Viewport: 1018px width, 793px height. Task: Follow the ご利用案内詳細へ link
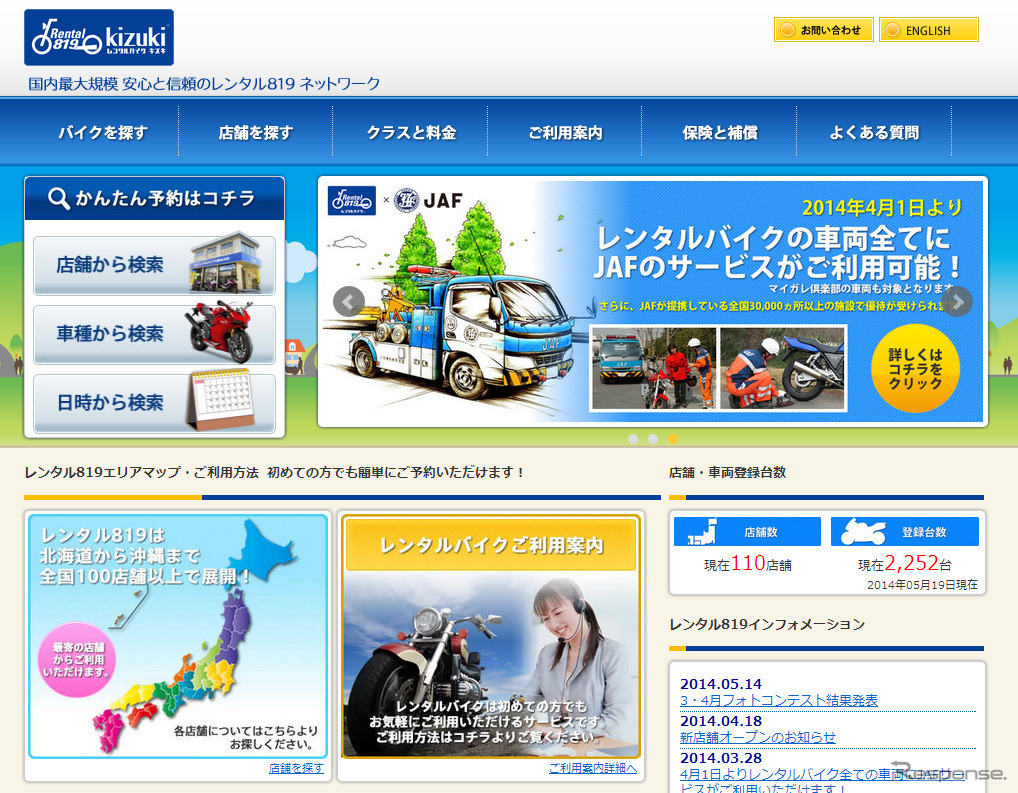coord(593,768)
